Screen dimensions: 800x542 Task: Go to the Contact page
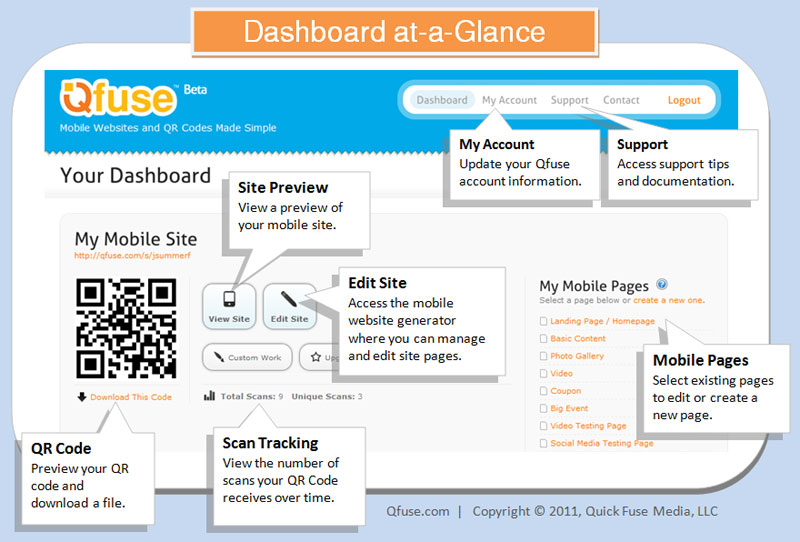pyautogui.click(x=621, y=100)
